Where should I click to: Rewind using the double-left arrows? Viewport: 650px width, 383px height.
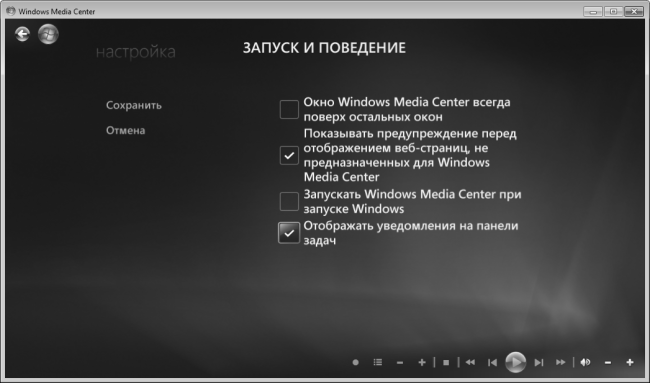[x=470, y=362]
